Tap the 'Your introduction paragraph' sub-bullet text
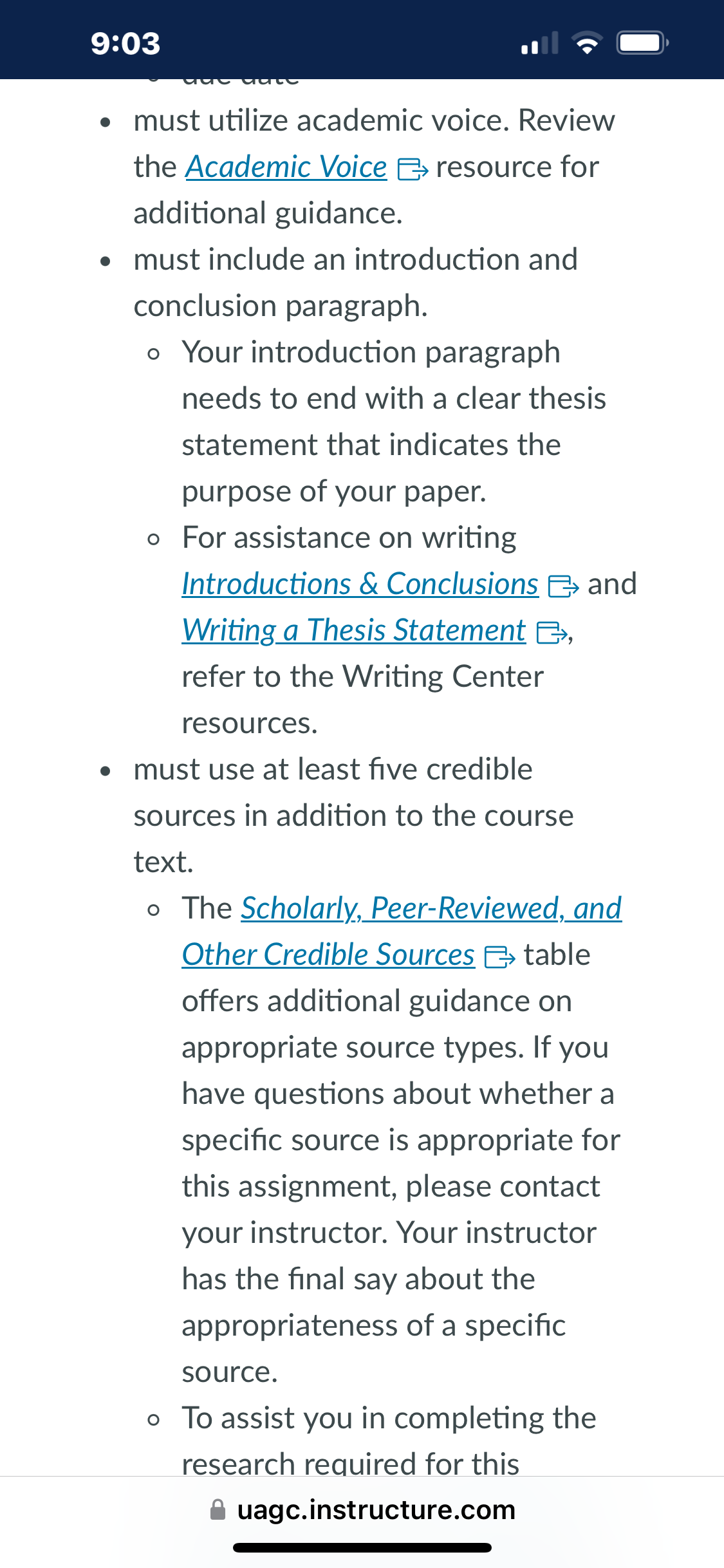The image size is (724, 1568). [371, 353]
